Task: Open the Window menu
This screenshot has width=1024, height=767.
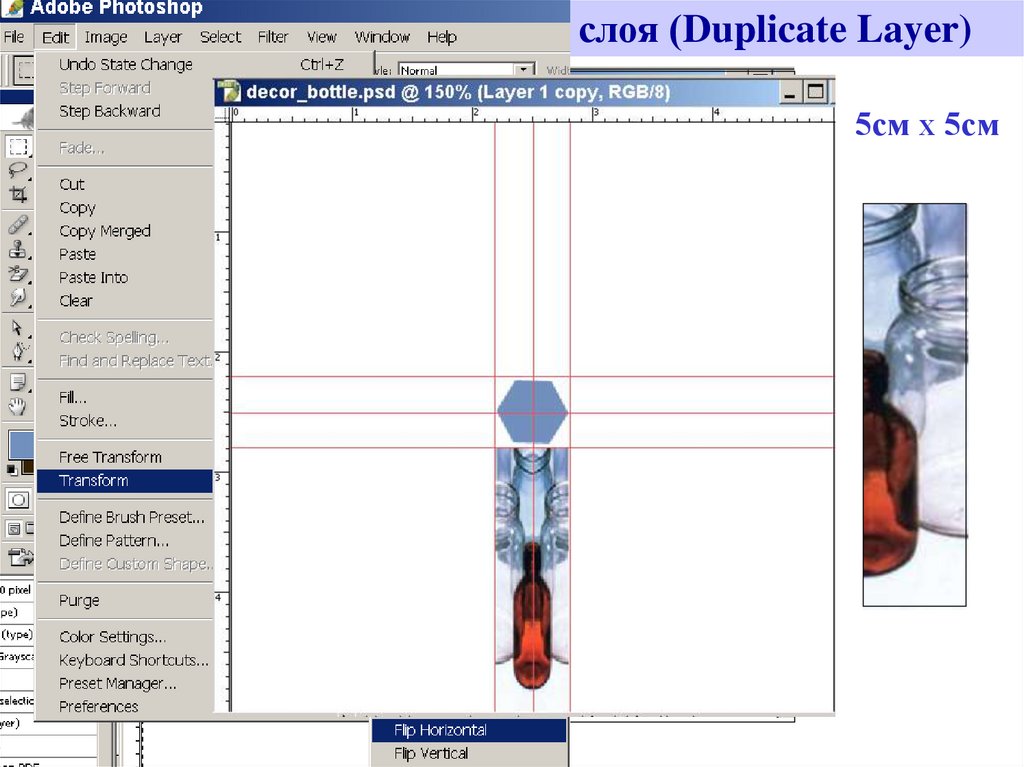Action: 382,37
